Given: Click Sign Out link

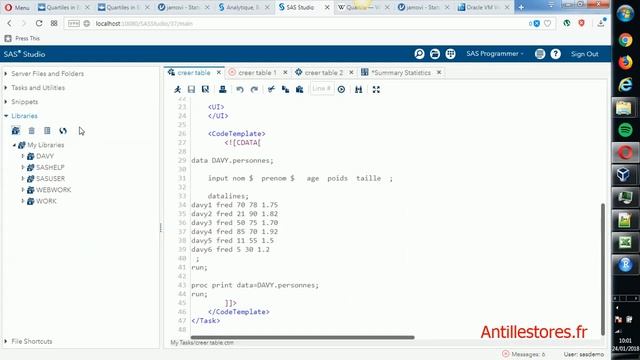Looking at the screenshot, I should tap(584, 54).
